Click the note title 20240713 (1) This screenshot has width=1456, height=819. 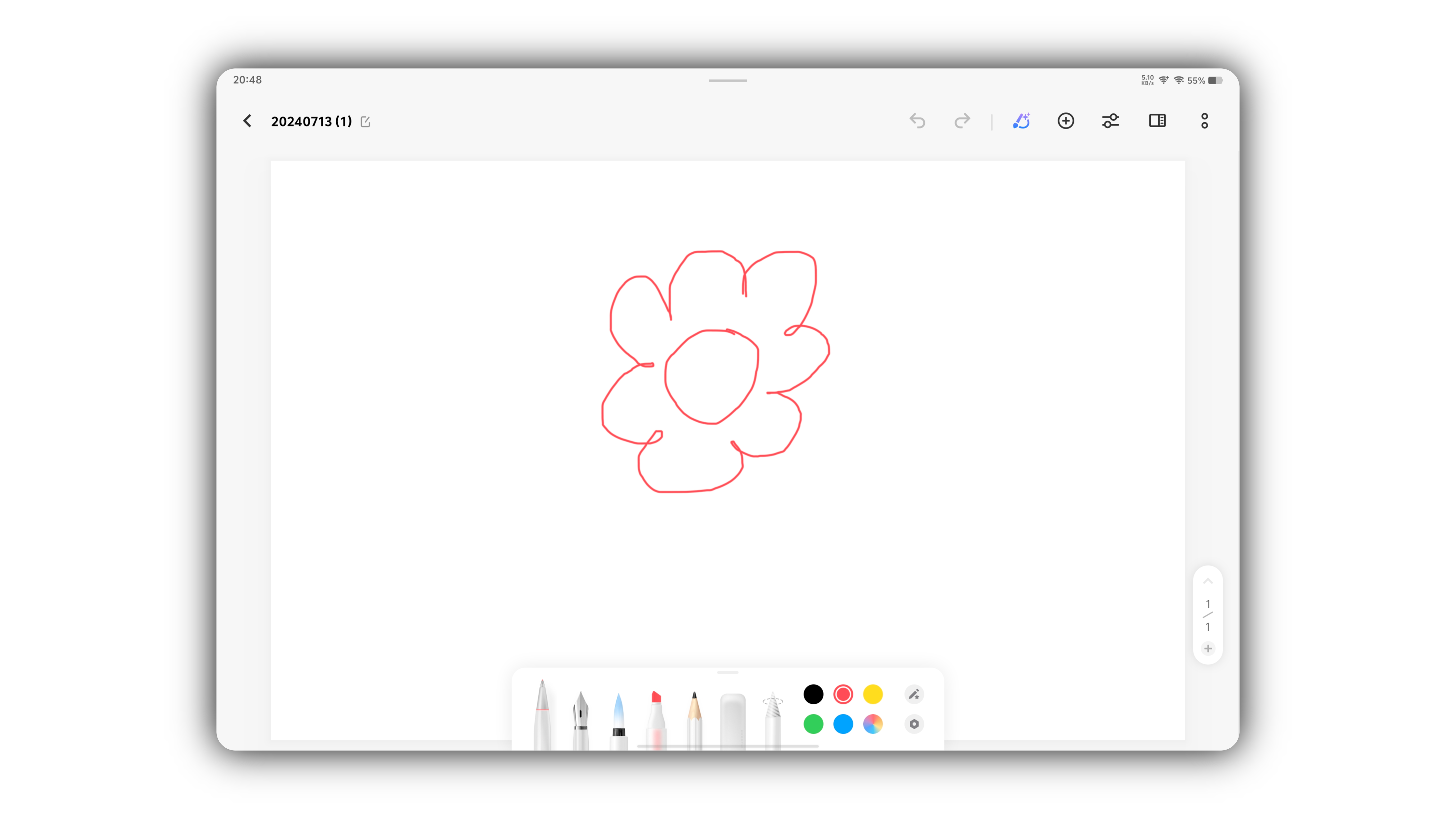tap(312, 122)
